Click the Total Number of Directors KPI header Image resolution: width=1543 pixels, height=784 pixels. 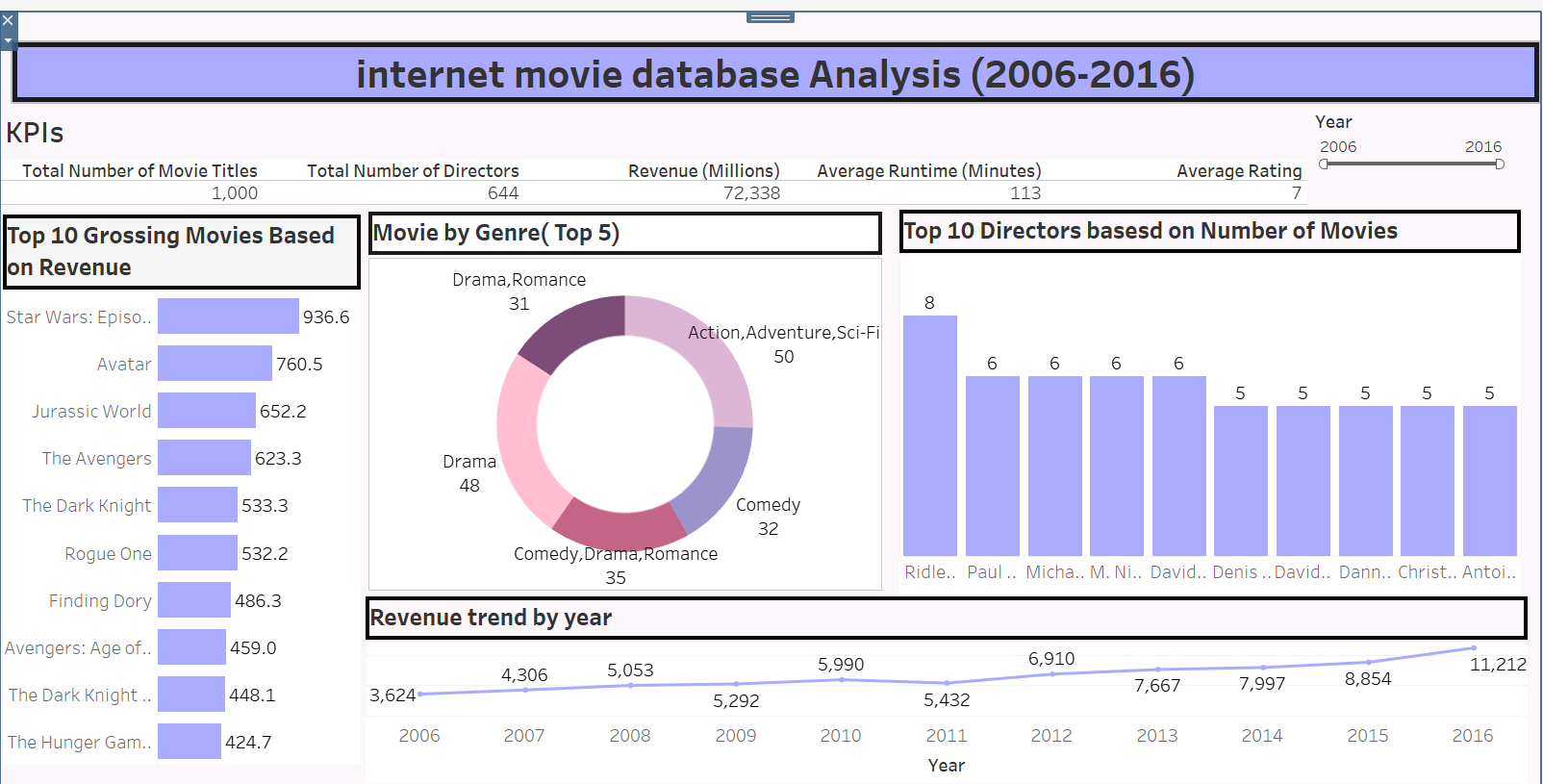413,171
